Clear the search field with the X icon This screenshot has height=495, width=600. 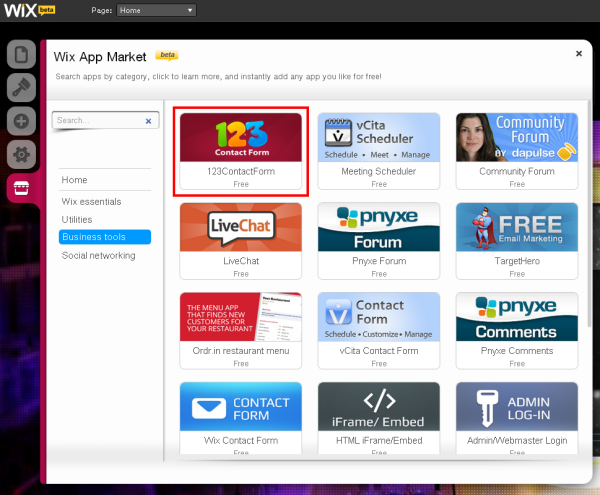148,121
